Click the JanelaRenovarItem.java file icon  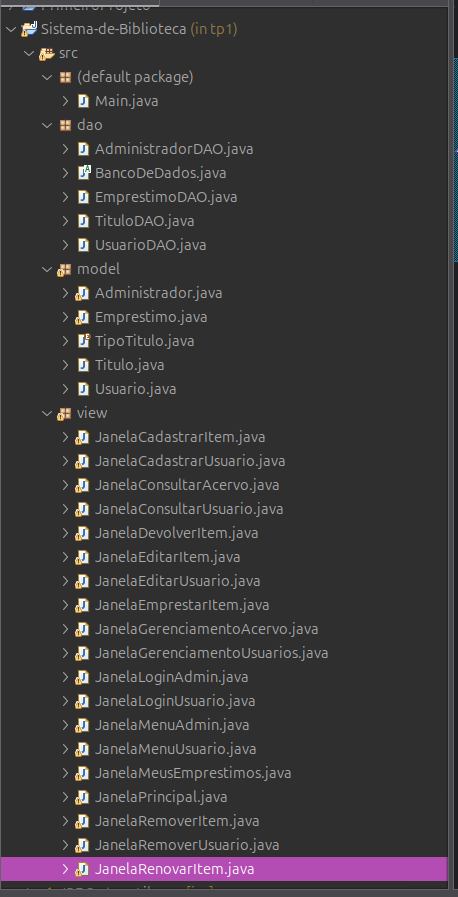pyautogui.click(x=82, y=870)
